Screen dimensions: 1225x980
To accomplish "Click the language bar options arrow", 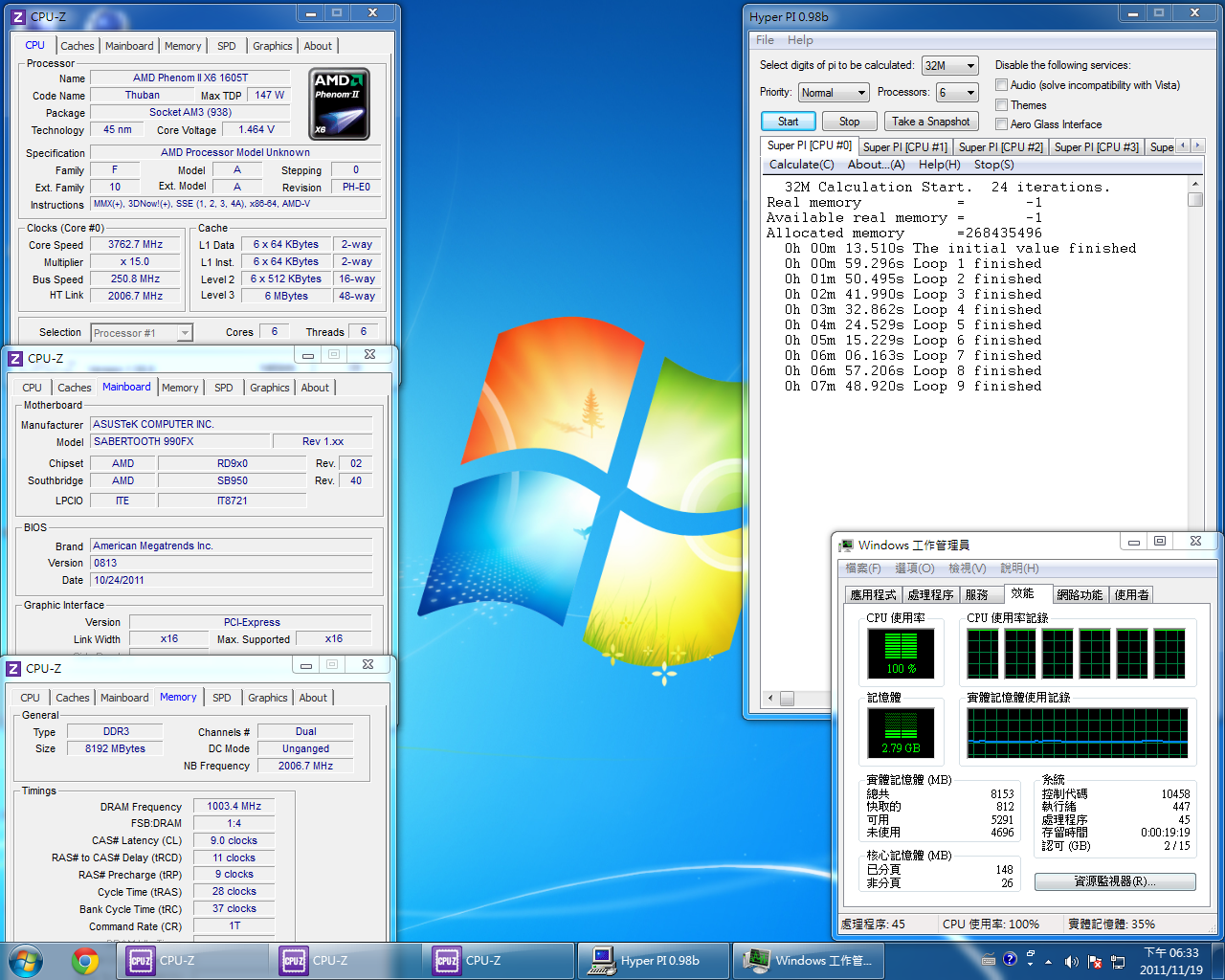I will click(x=1030, y=965).
